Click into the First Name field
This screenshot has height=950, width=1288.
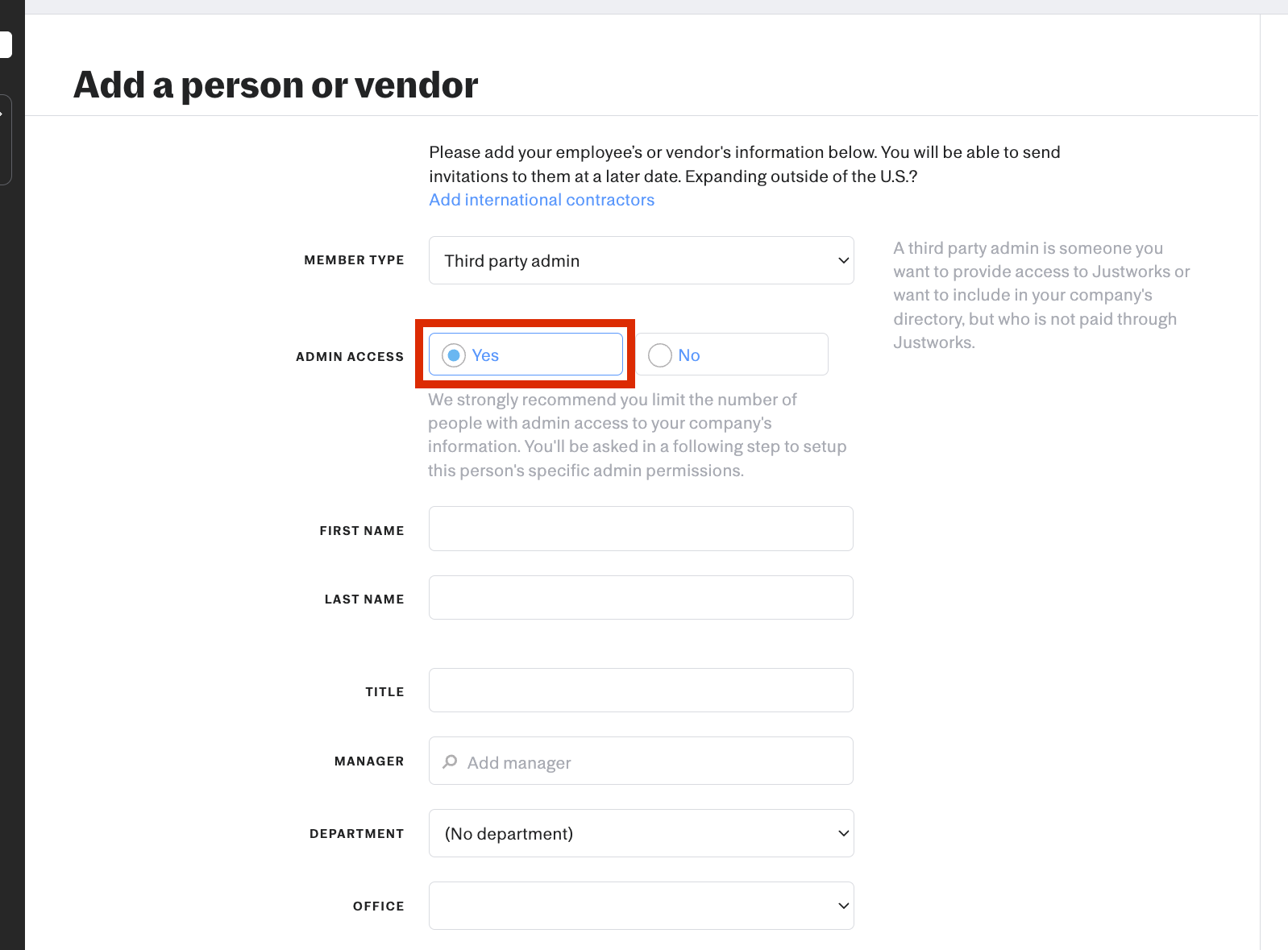641,529
